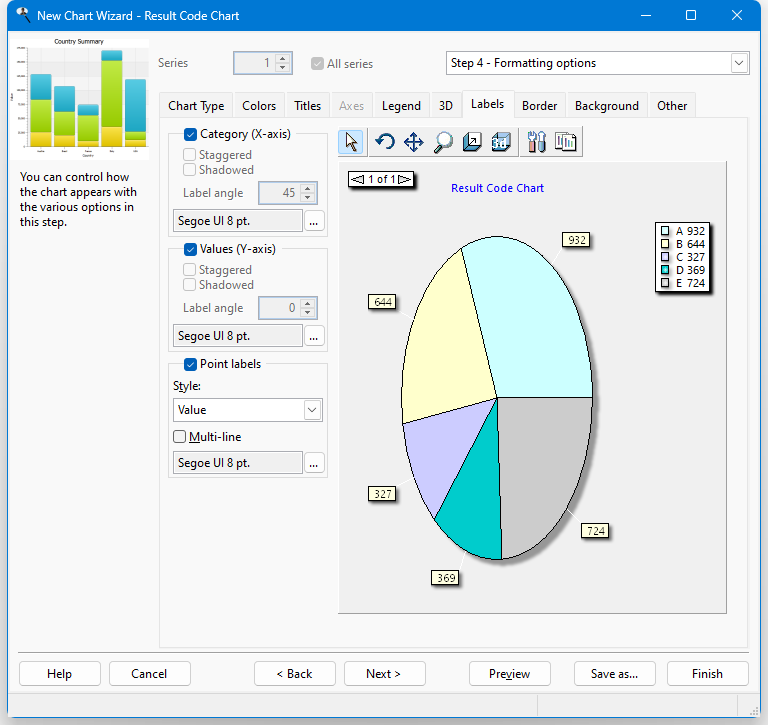Click legend swatch for series A
The width and height of the screenshot is (768, 725).
[x=665, y=231]
